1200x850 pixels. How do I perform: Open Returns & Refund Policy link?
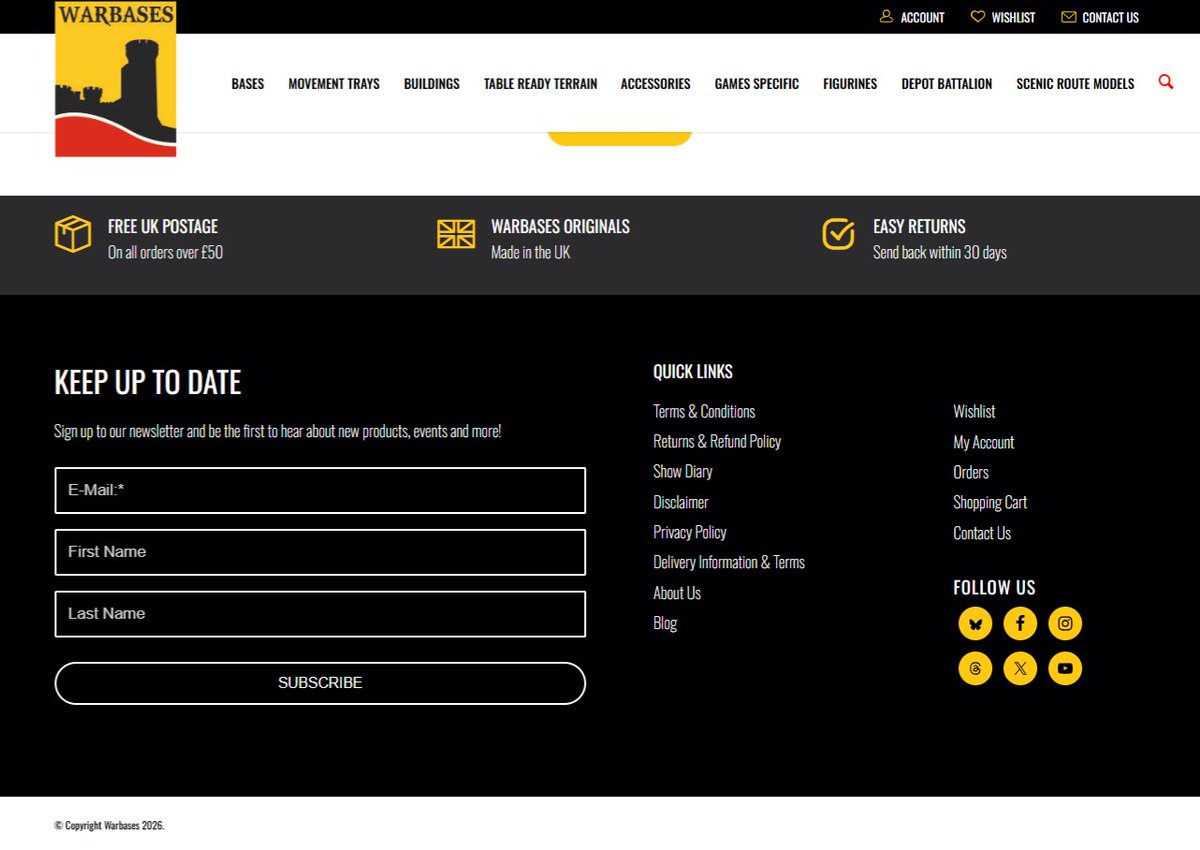717,441
